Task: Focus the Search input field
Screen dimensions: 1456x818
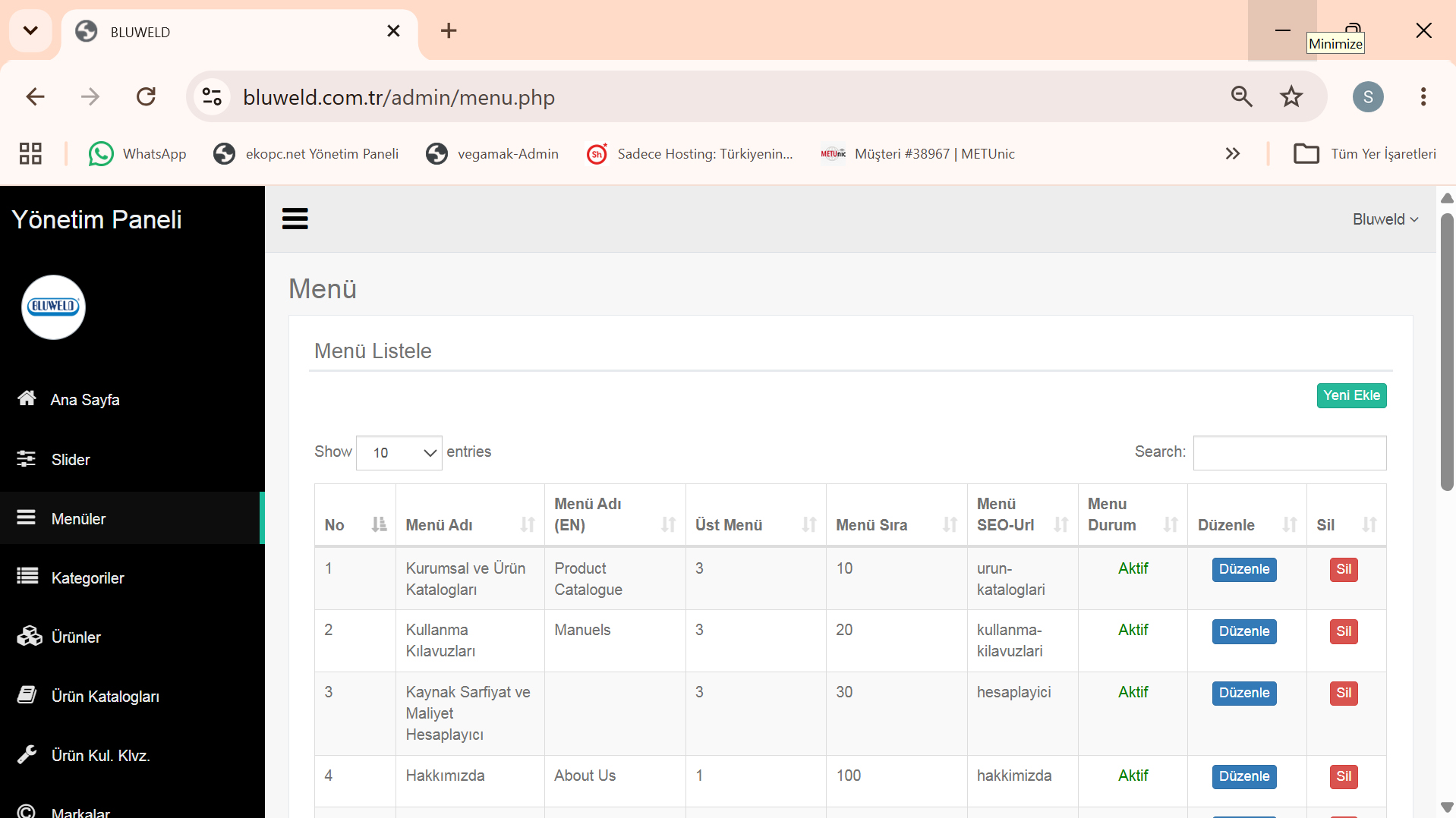Action: (x=1290, y=452)
